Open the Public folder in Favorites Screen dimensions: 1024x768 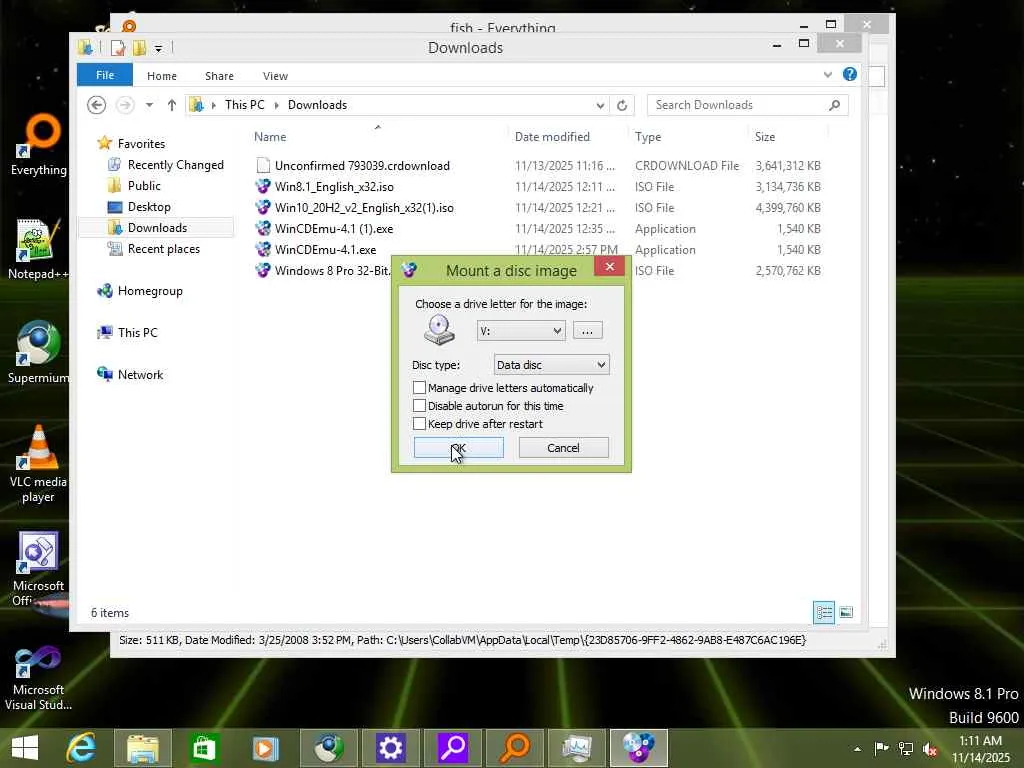pyautogui.click(x=144, y=185)
